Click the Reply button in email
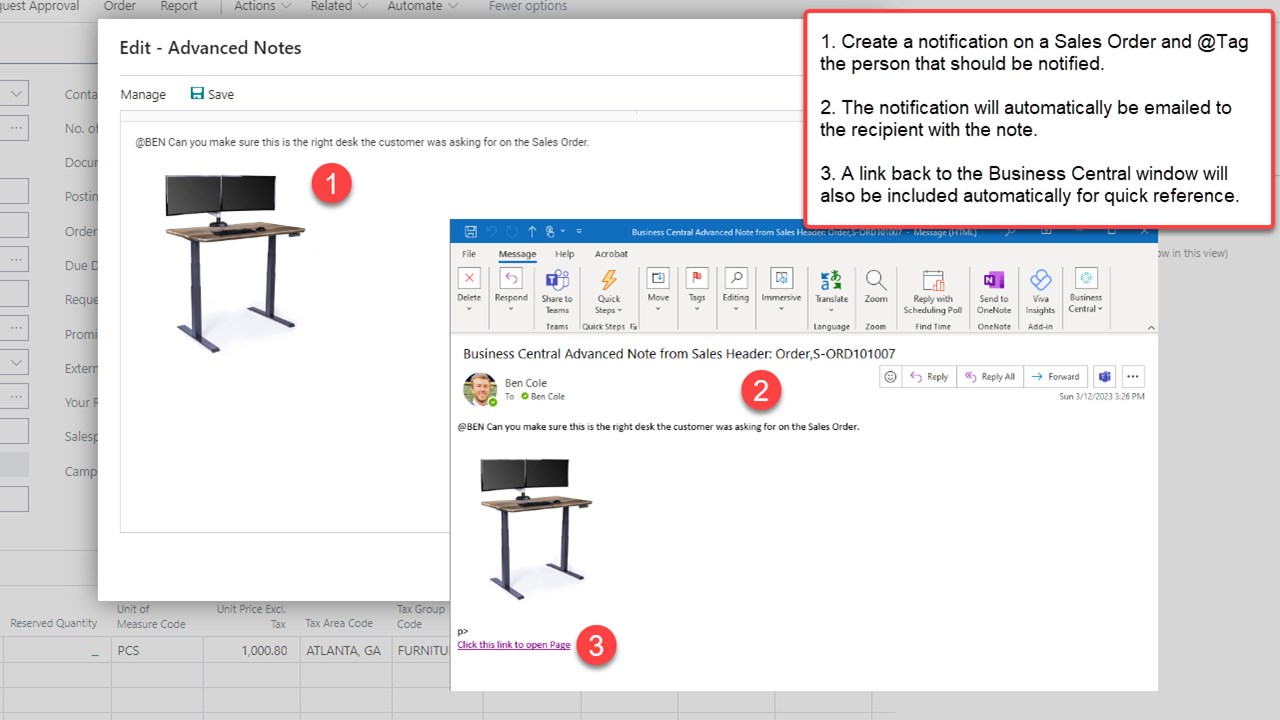 [929, 377]
